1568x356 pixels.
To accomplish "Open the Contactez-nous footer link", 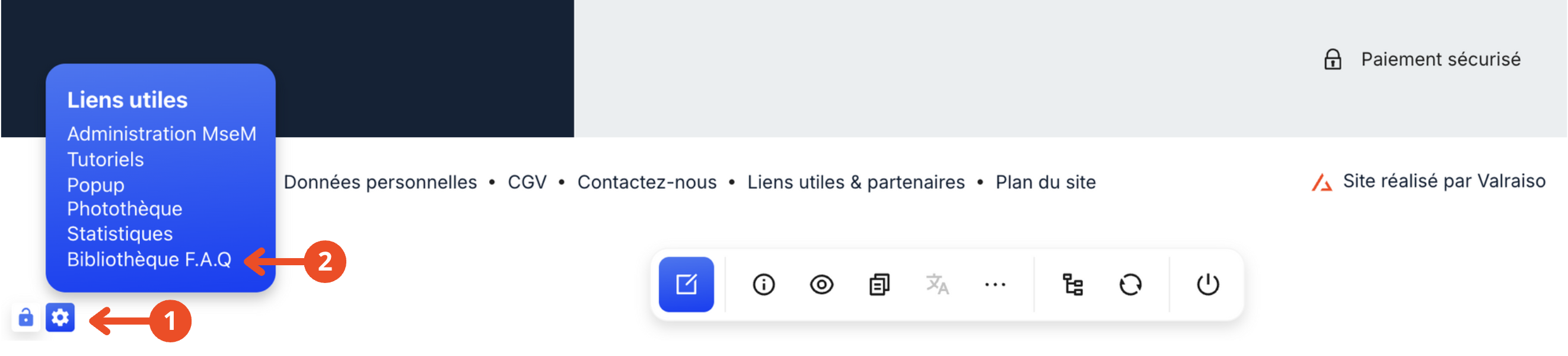I will [x=646, y=182].
